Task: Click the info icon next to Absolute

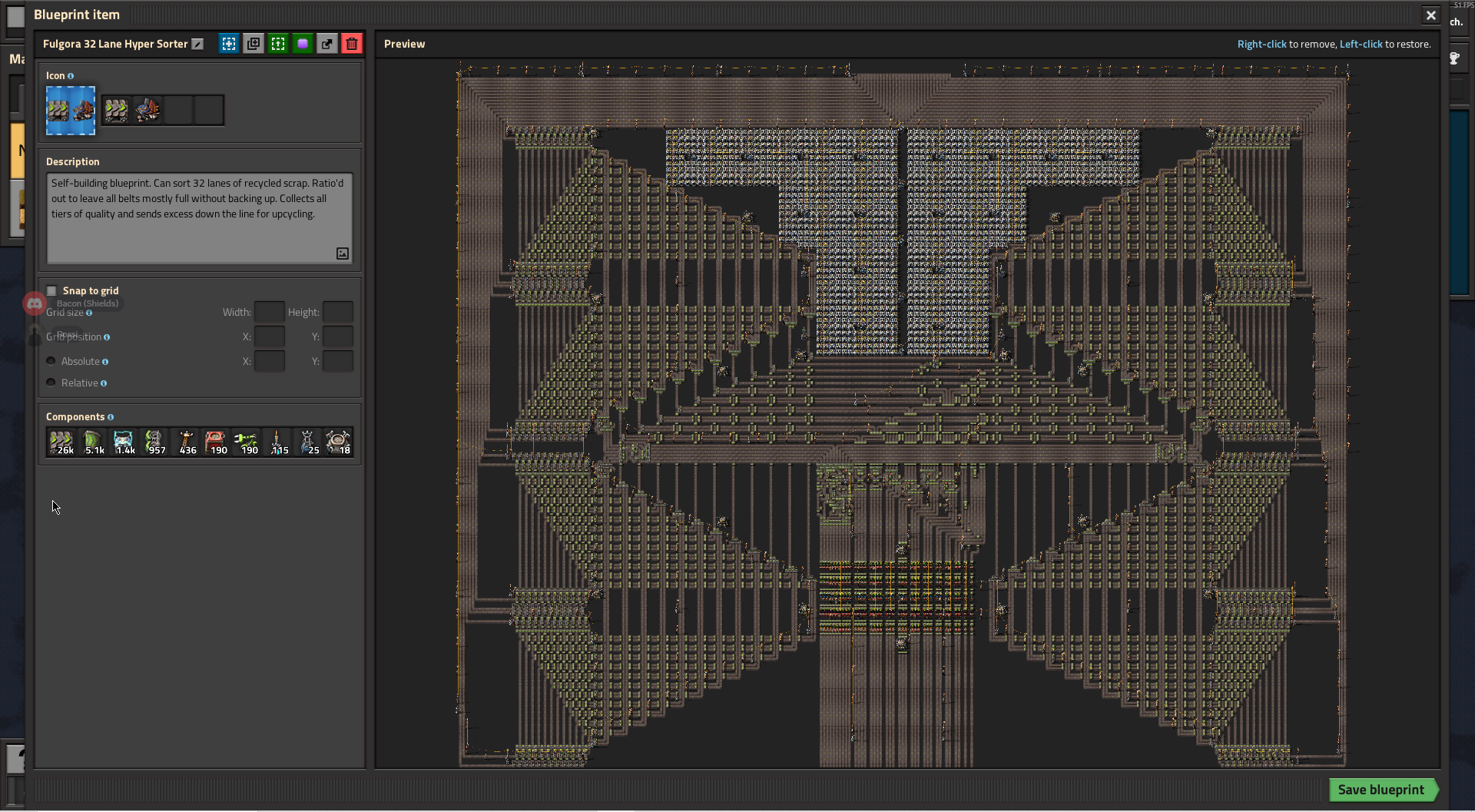Action: (105, 362)
